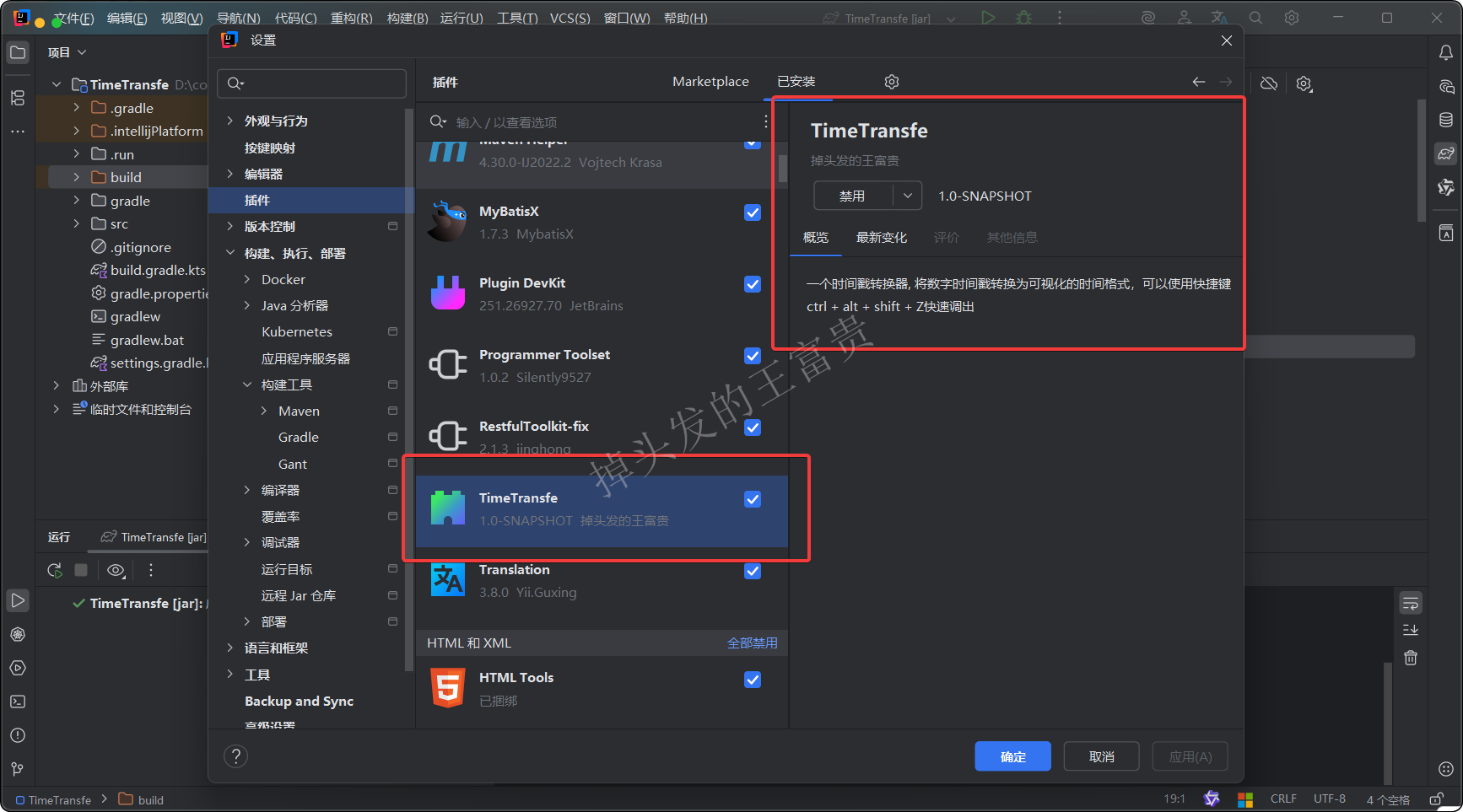Open the VCS(S) menu
The width and height of the screenshot is (1463, 812).
(x=570, y=18)
